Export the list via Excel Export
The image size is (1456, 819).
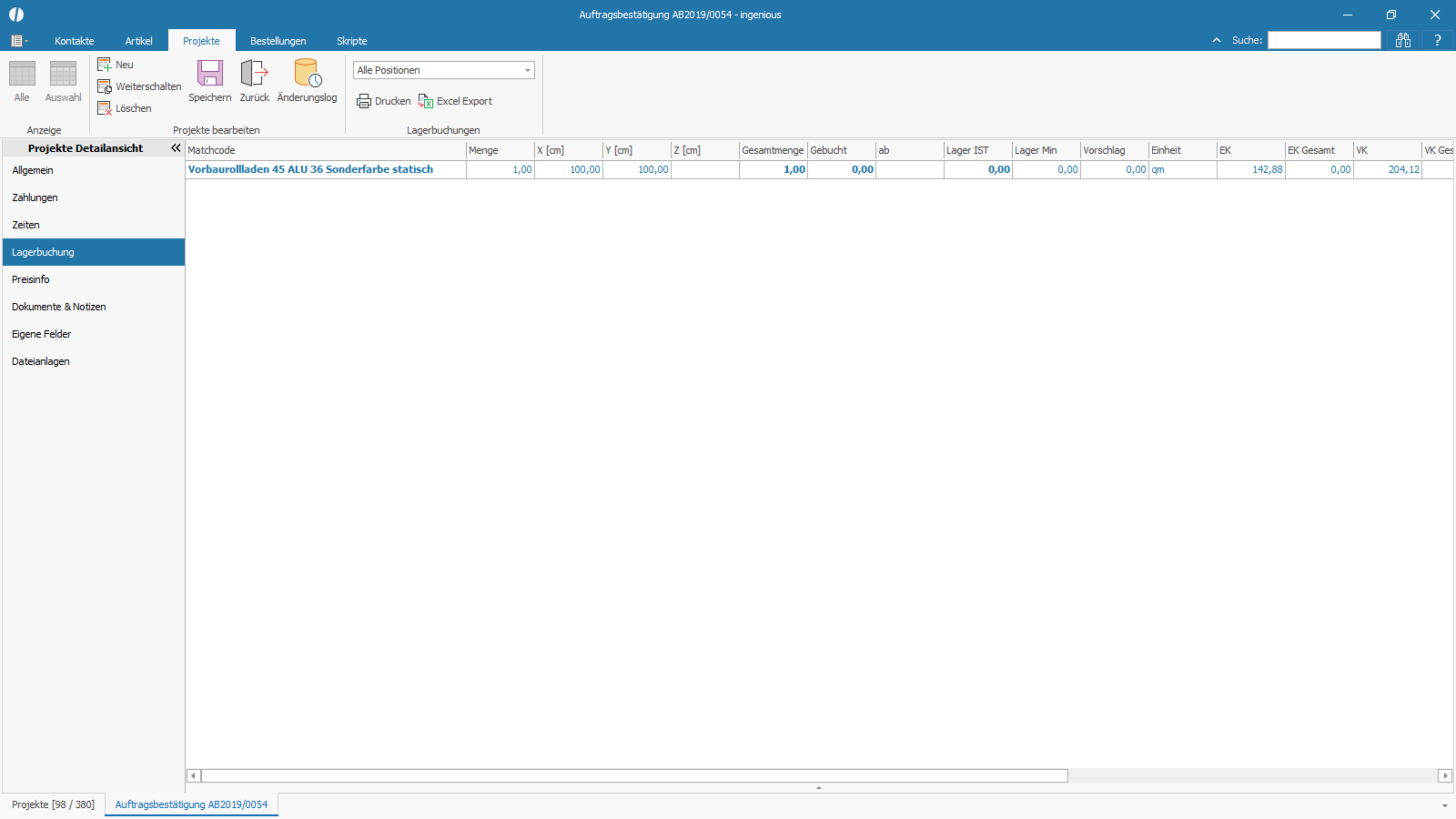(x=455, y=101)
